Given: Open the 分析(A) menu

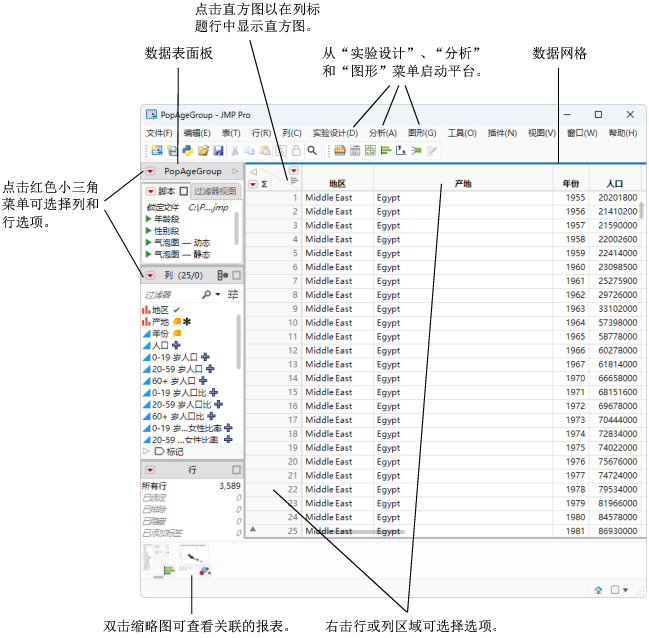Looking at the screenshot, I should 383,133.
